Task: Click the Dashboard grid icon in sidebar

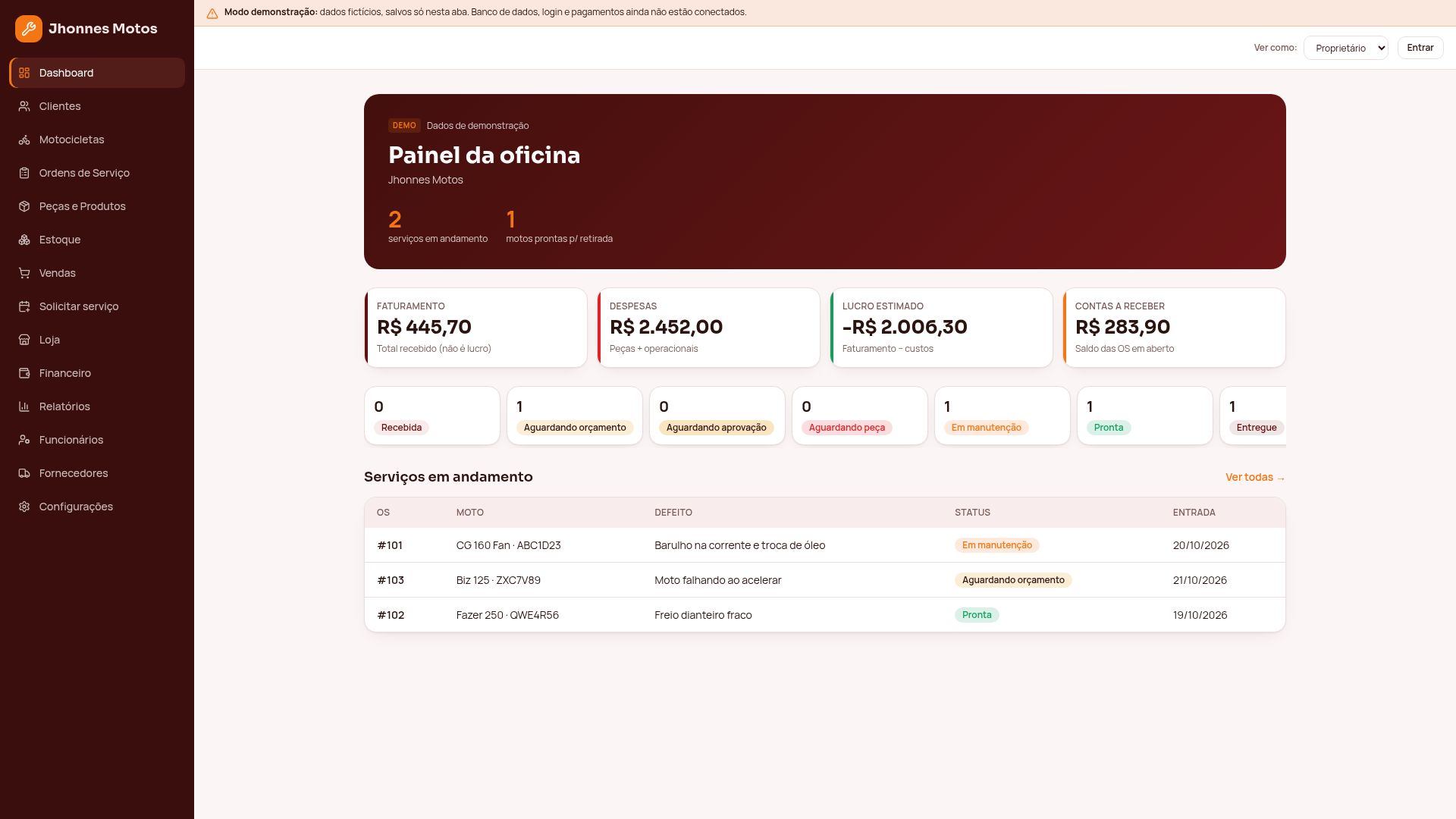Action: 24,73
